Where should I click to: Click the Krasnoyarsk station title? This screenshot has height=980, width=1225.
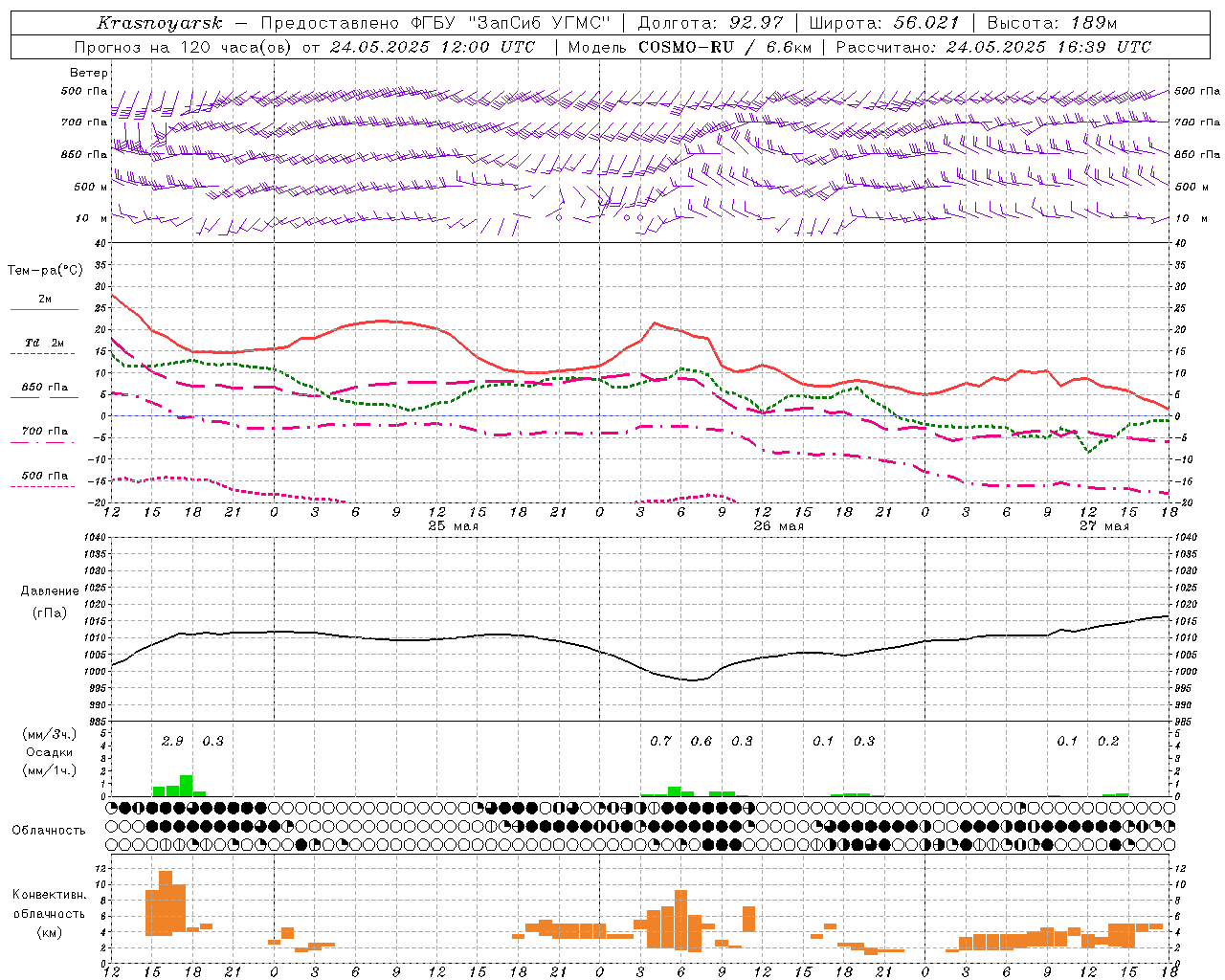coord(159,23)
